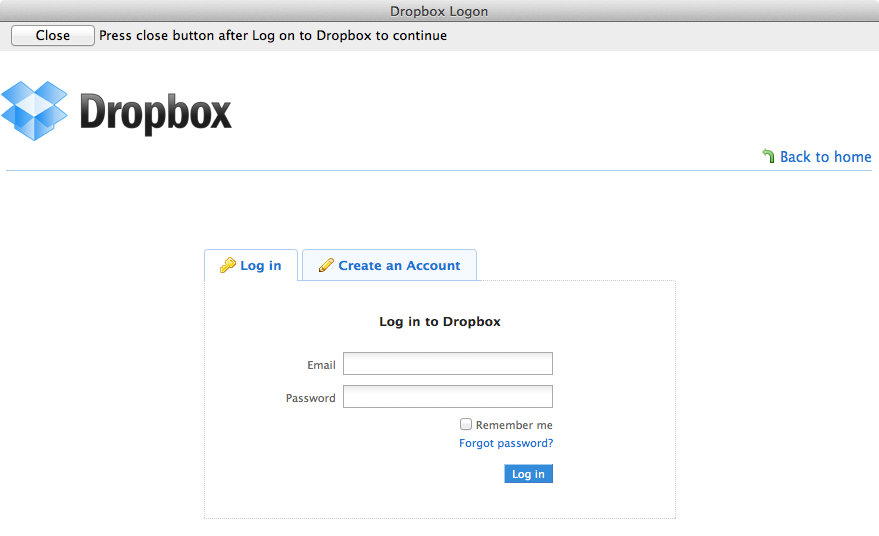Click 'Press close button after Log on' instruction text

click(x=273, y=35)
